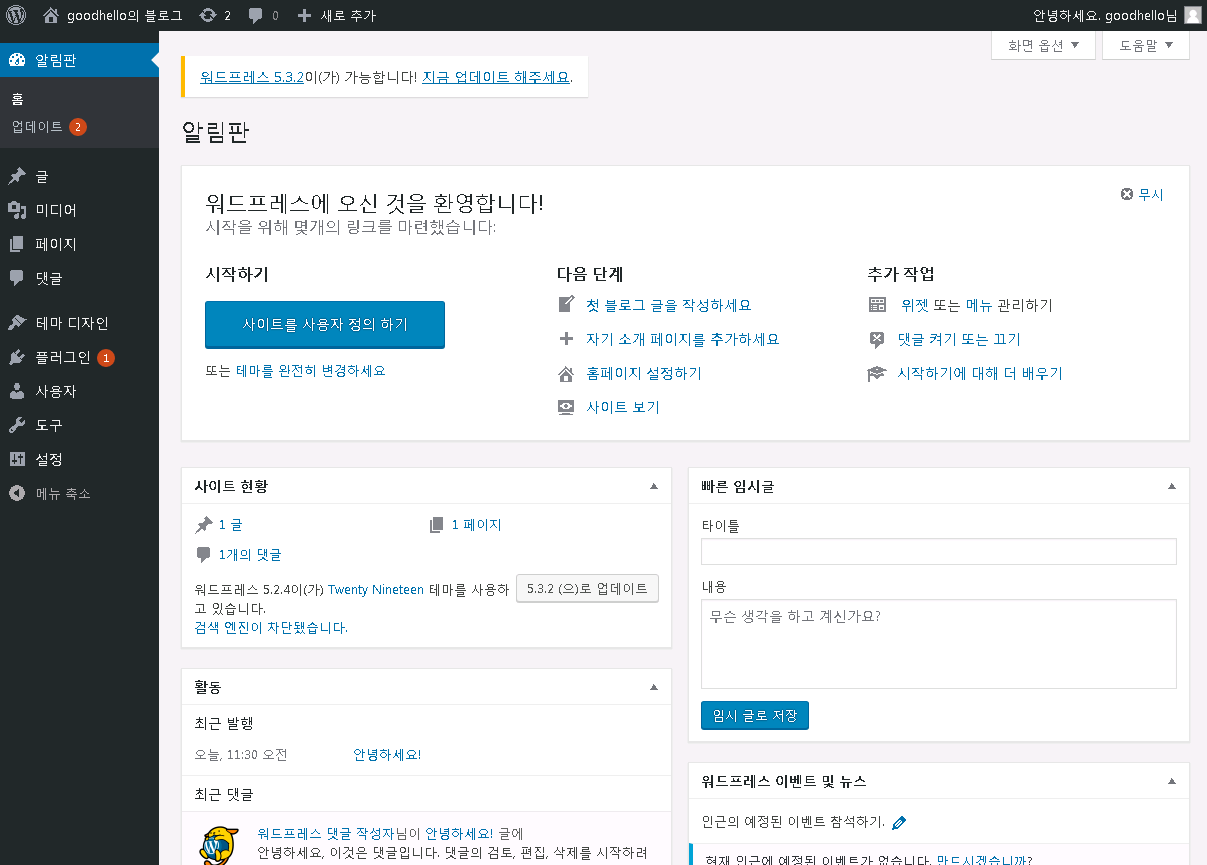This screenshot has height=865, width=1207.
Task: Click the 댓글 comment icon in sidebar
Action: coord(17,278)
